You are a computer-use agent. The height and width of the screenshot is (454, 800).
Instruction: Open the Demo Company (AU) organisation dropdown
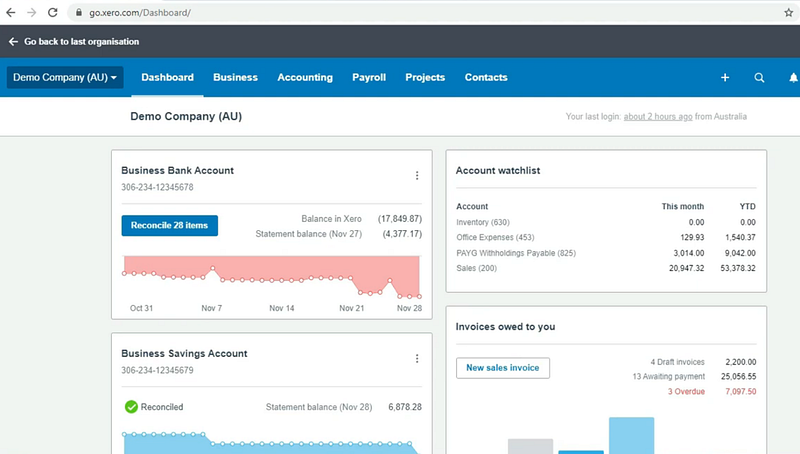(x=65, y=78)
